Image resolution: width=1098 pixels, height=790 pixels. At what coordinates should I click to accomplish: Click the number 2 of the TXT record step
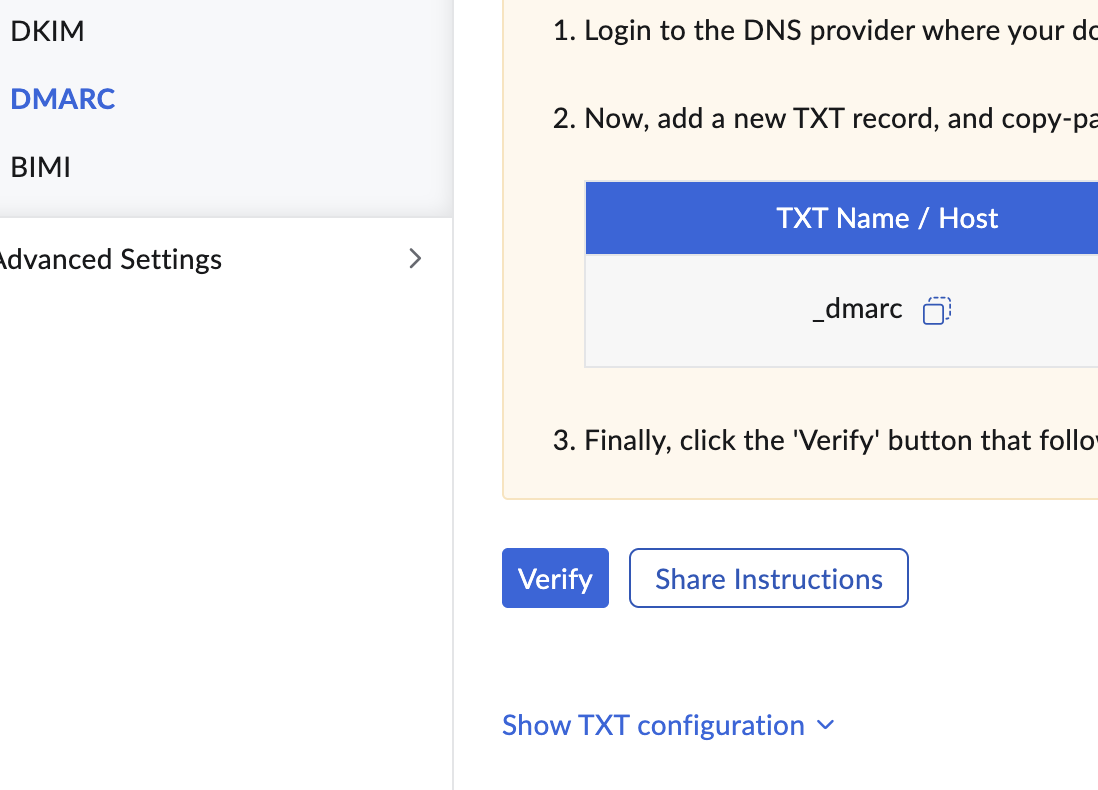click(x=561, y=119)
